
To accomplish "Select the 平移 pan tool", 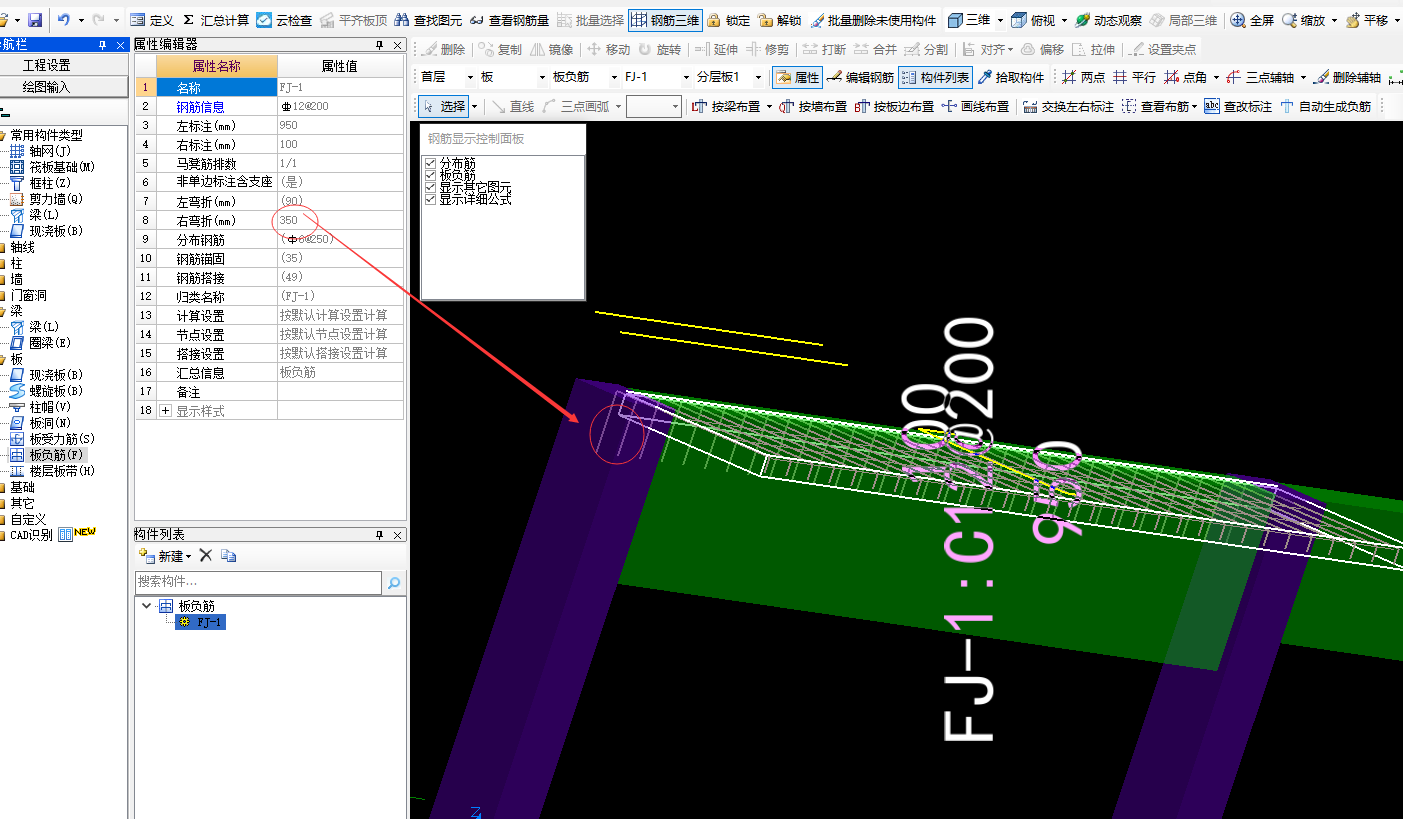I will (x=1367, y=20).
